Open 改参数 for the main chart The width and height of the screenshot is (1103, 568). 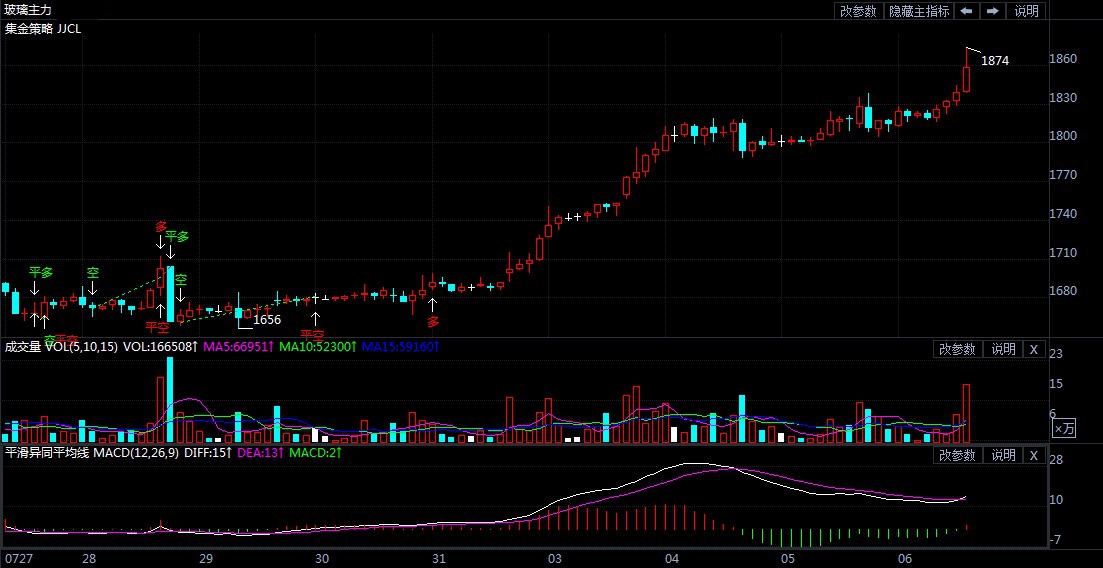click(x=858, y=11)
